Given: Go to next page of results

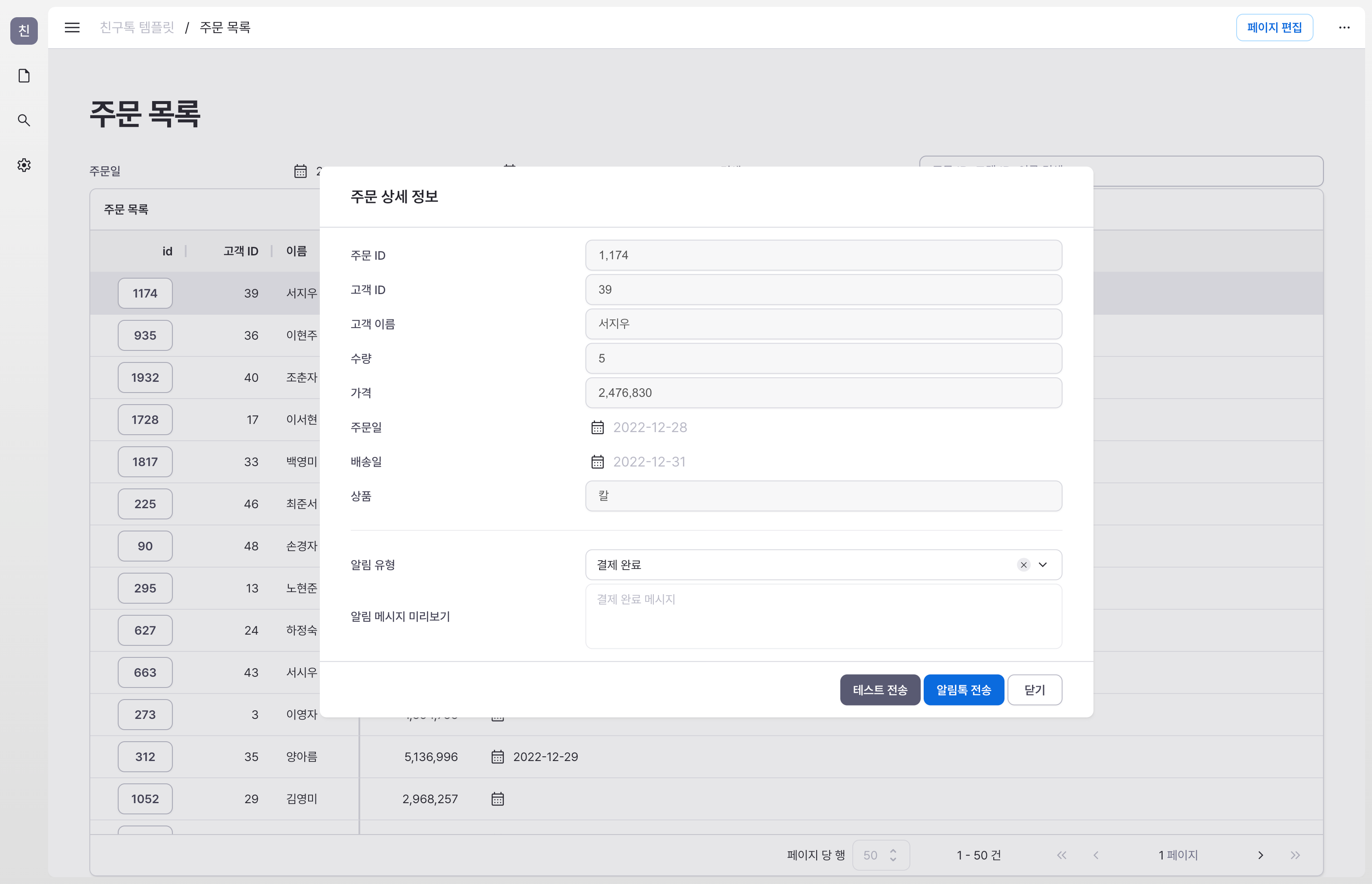Looking at the screenshot, I should (x=1261, y=855).
